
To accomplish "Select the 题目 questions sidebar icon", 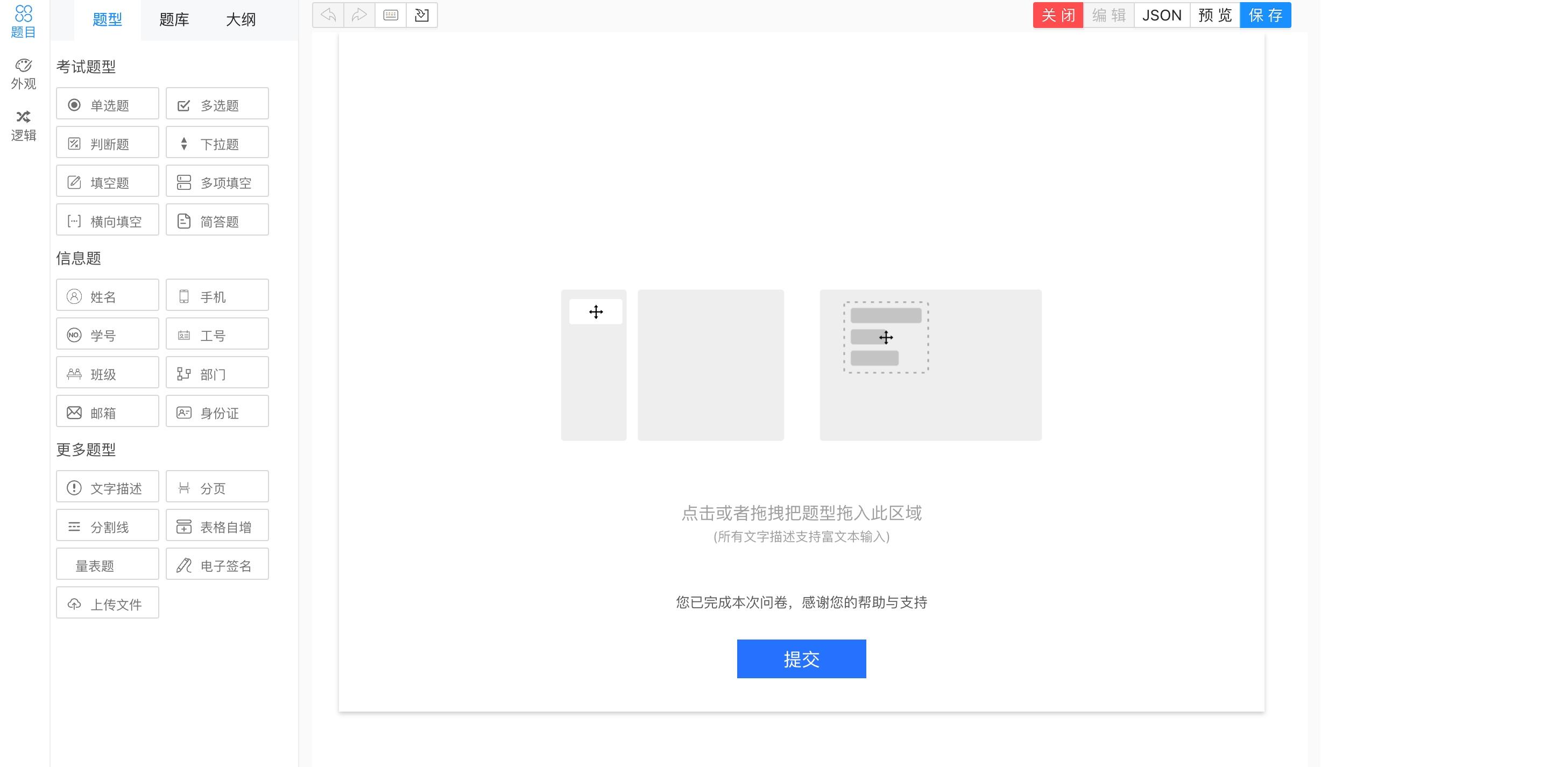I will (x=24, y=22).
